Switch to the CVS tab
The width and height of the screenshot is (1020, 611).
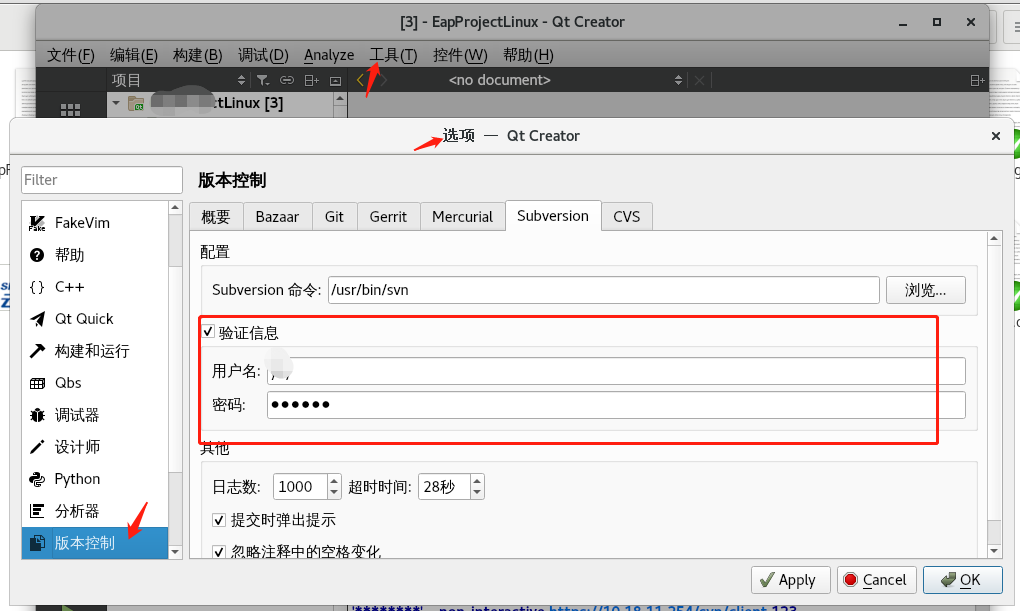(x=626, y=217)
